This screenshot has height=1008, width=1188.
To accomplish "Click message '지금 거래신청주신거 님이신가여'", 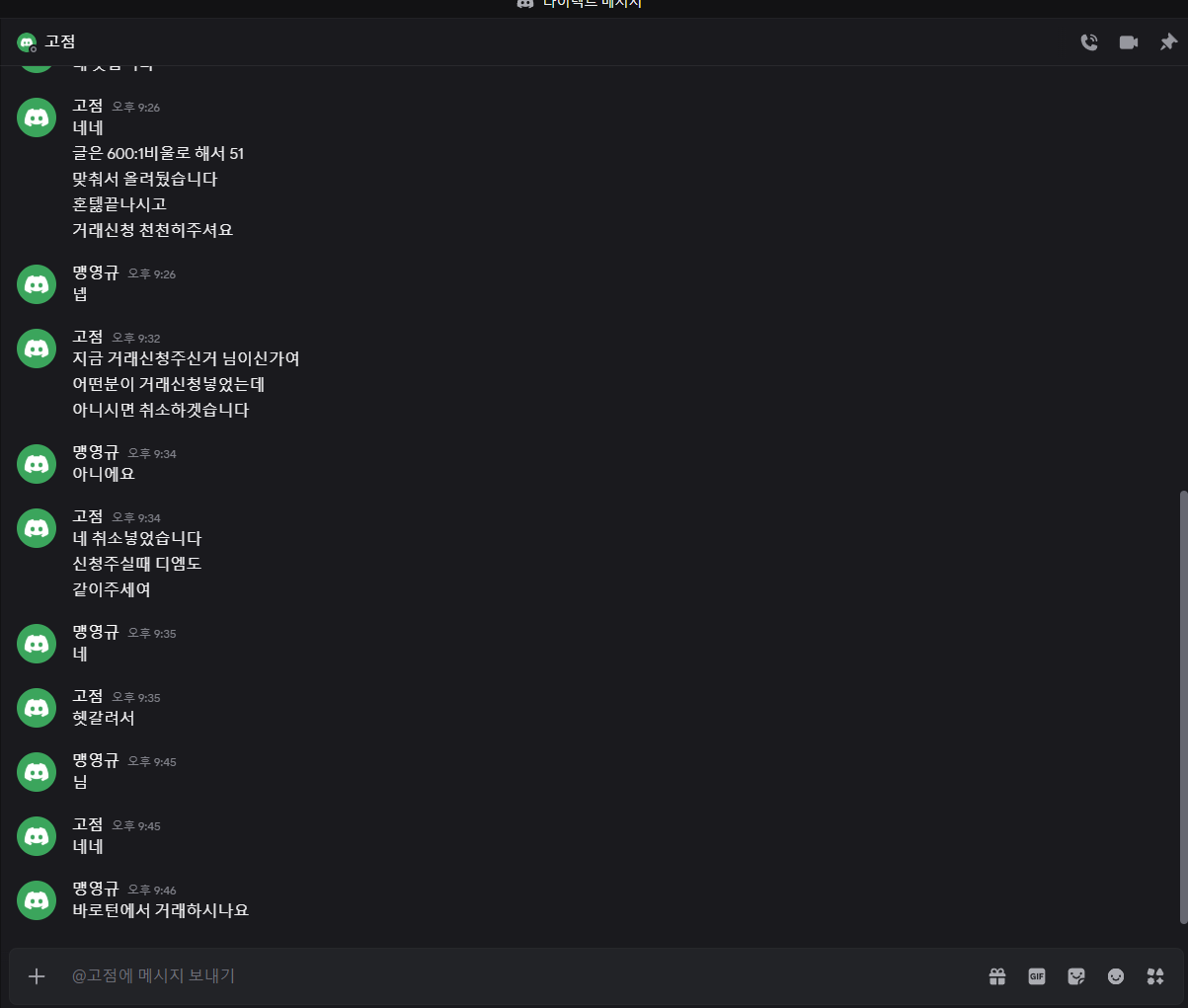I will click(187, 358).
